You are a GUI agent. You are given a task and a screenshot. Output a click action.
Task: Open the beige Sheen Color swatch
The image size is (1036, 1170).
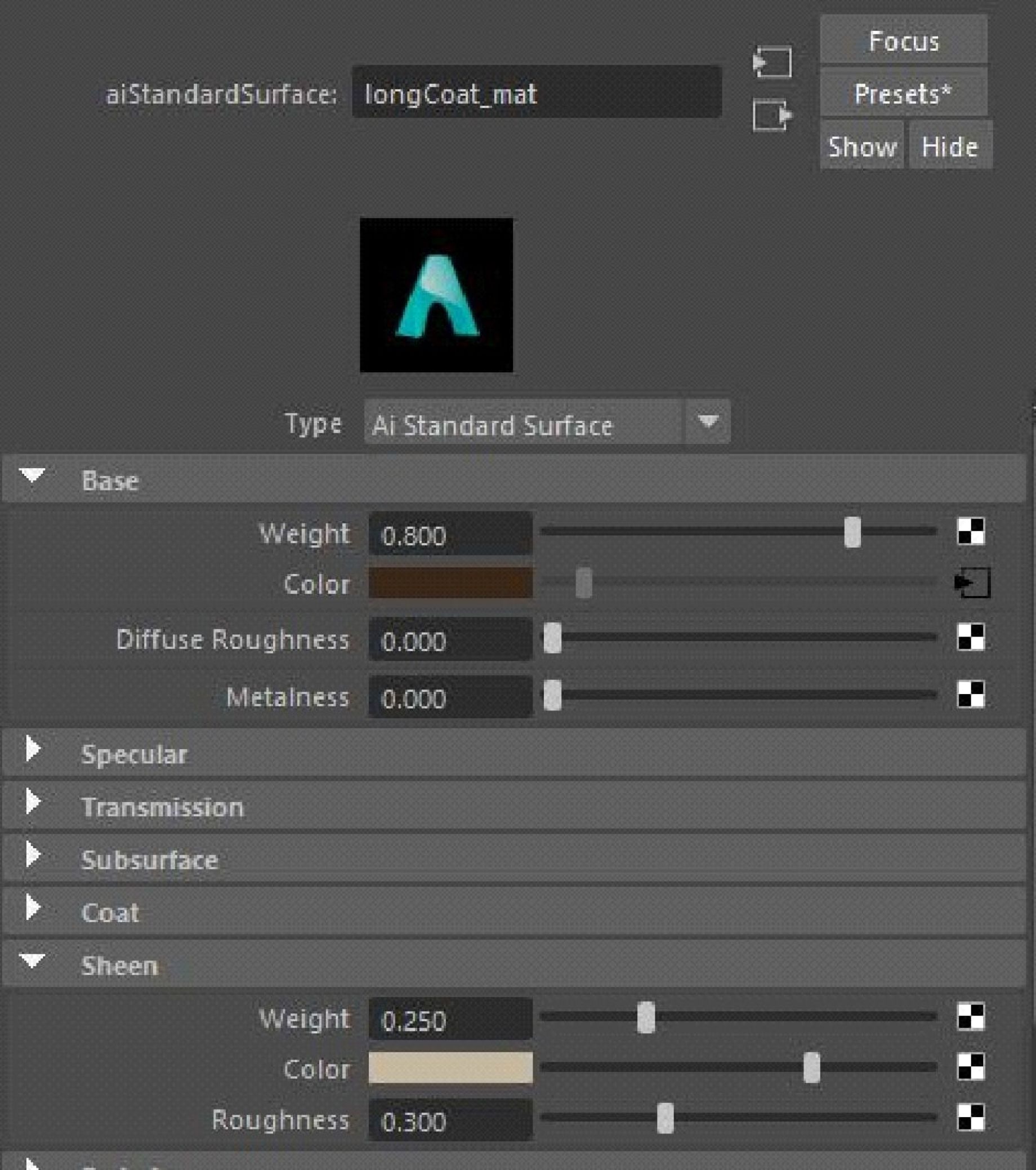[451, 1067]
